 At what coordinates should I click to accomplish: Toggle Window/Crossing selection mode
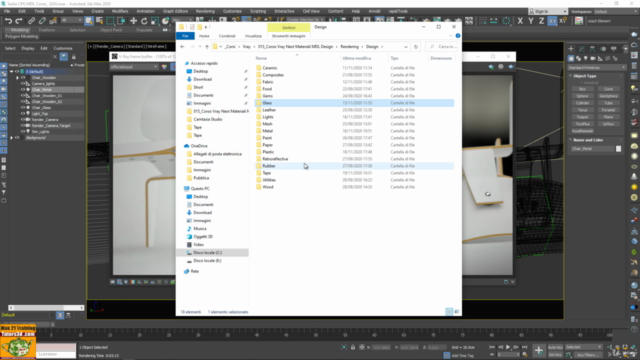click(x=121, y=21)
